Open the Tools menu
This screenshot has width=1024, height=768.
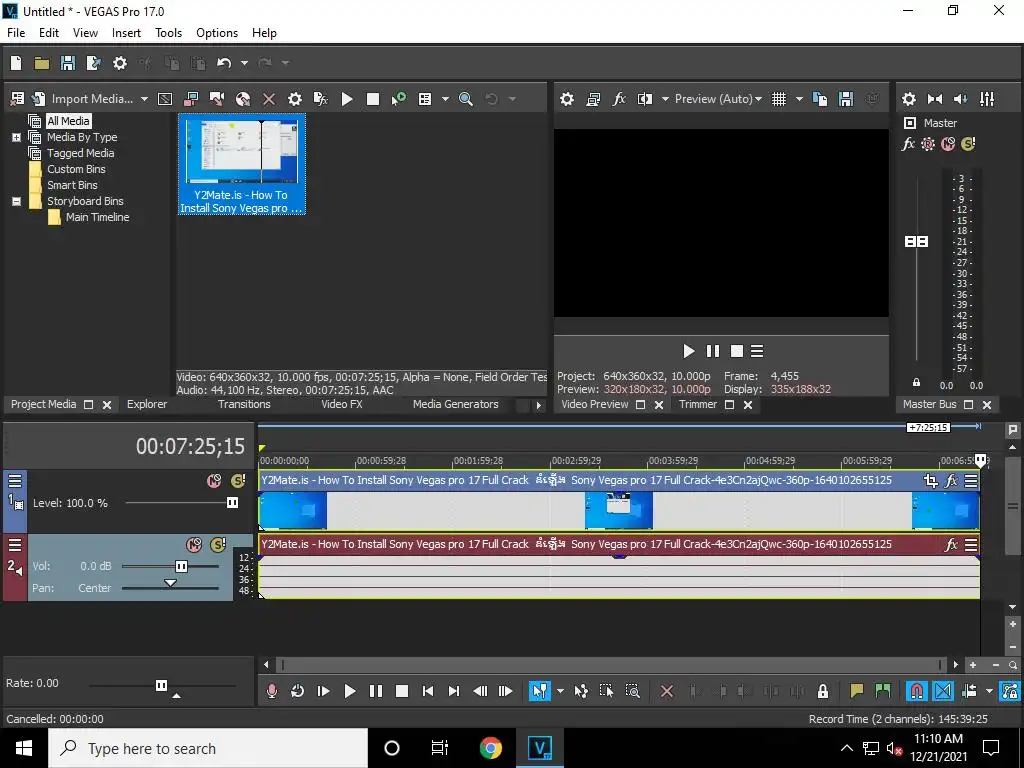pyautogui.click(x=168, y=33)
